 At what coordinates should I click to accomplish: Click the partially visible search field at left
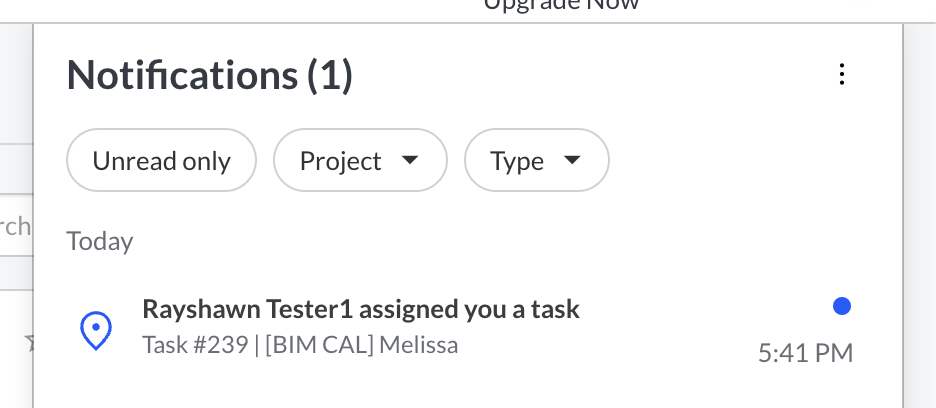[x=16, y=227]
